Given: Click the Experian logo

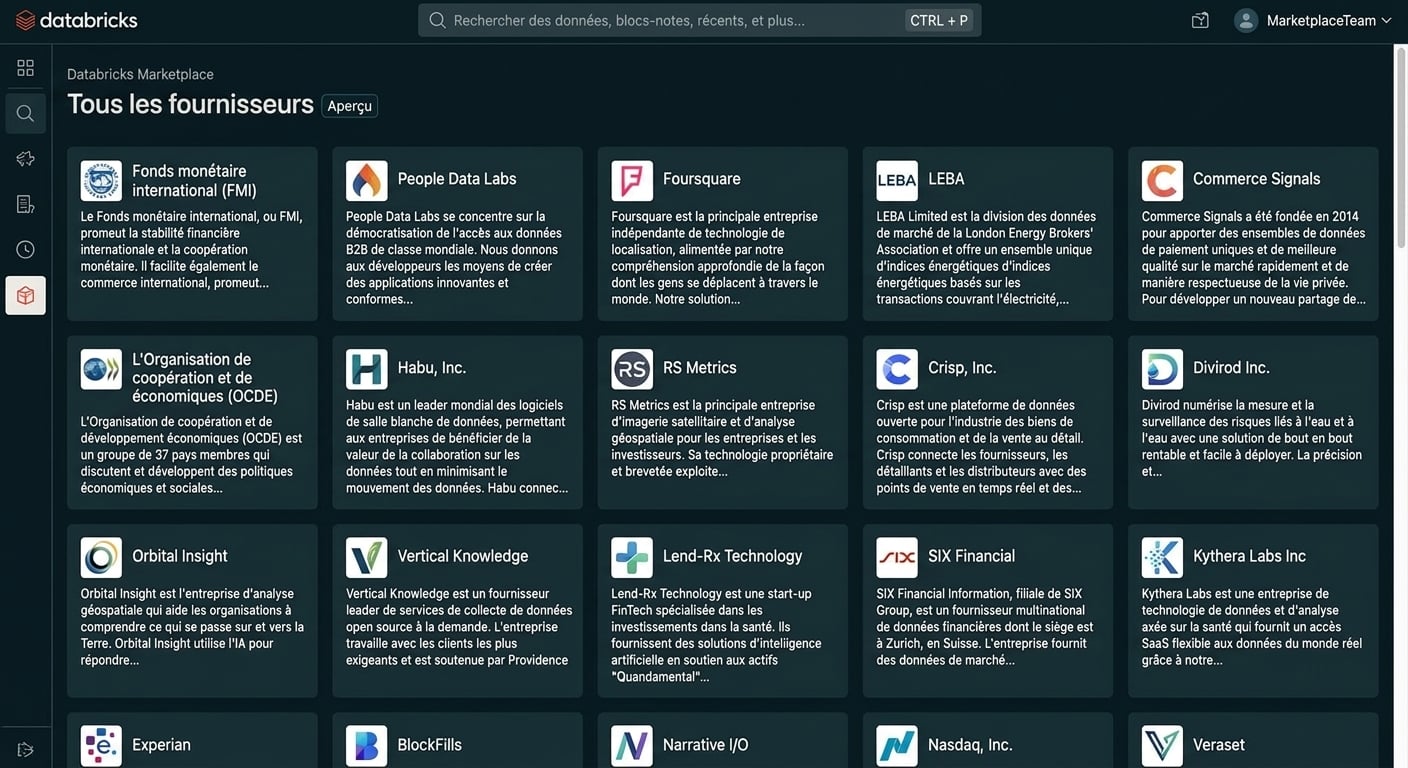Looking at the screenshot, I should pos(101,746).
